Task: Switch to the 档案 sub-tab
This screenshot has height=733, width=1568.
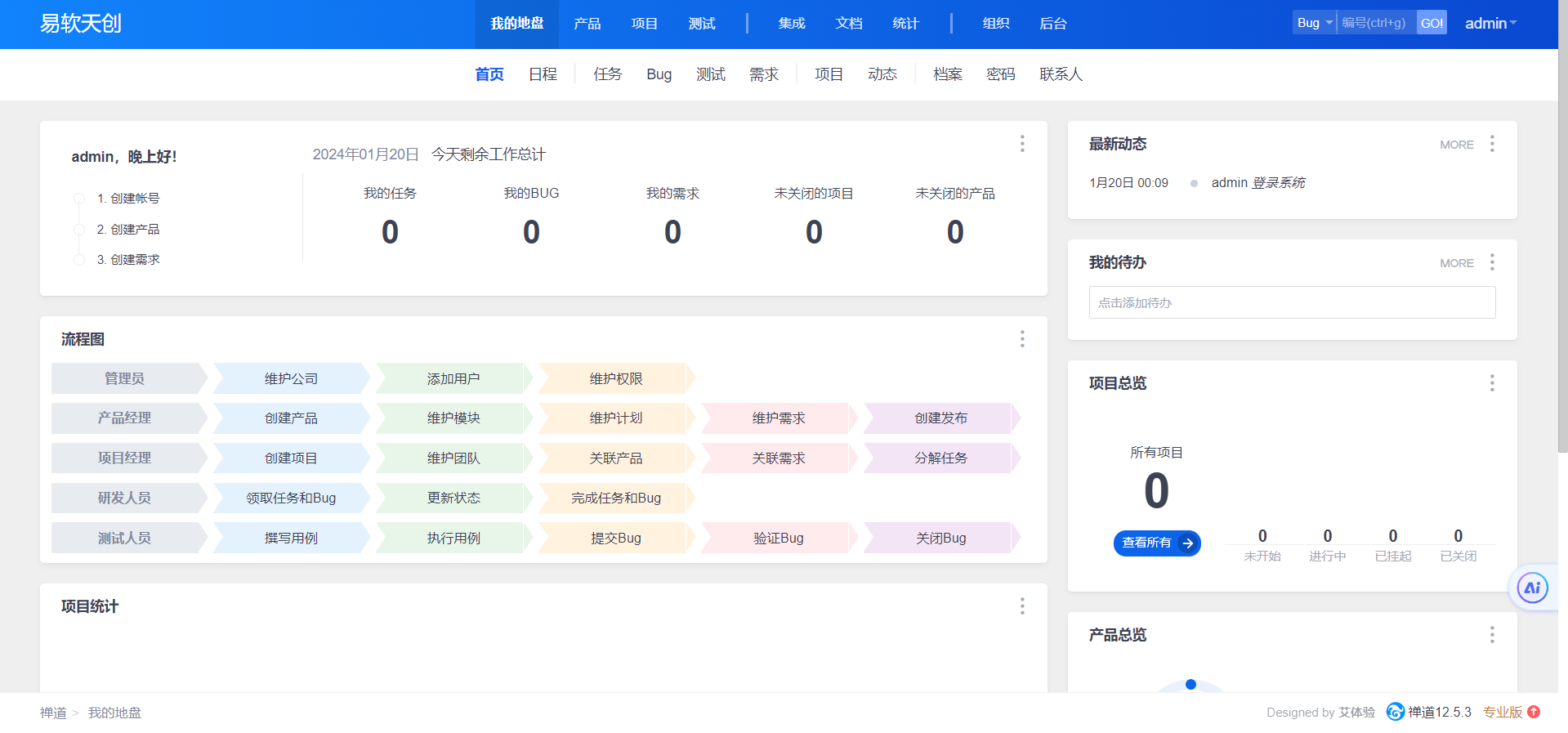Action: click(x=948, y=74)
